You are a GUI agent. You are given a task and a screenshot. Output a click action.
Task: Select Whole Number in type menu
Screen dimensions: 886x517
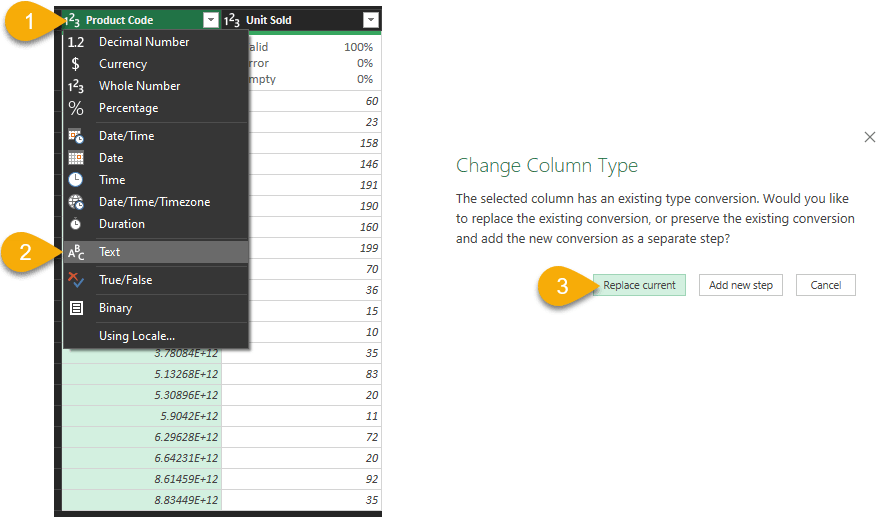coord(139,86)
